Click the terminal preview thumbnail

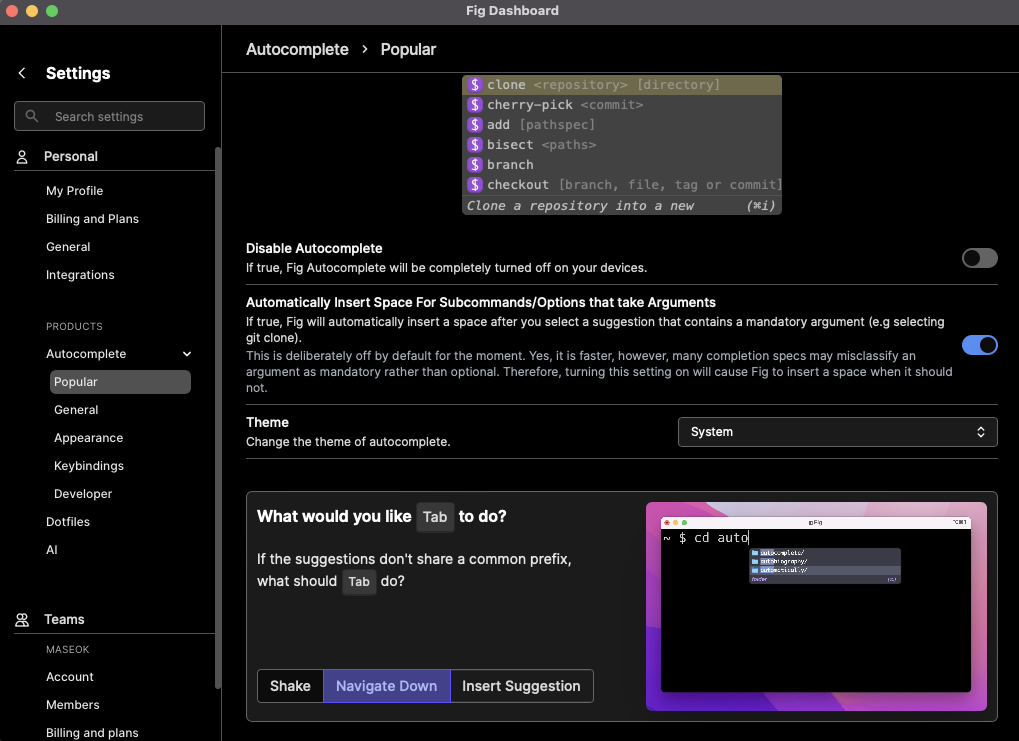coord(816,606)
